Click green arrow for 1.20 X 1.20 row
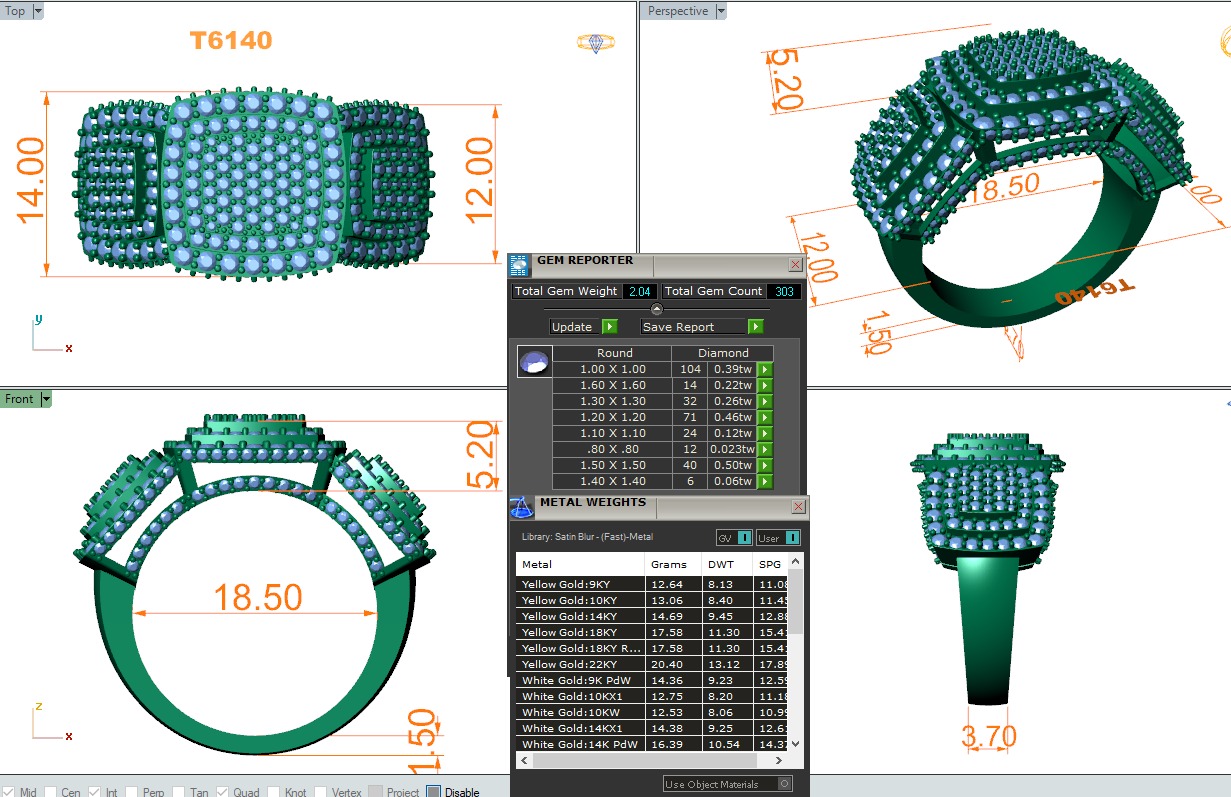The width and height of the screenshot is (1231, 797). pos(765,418)
